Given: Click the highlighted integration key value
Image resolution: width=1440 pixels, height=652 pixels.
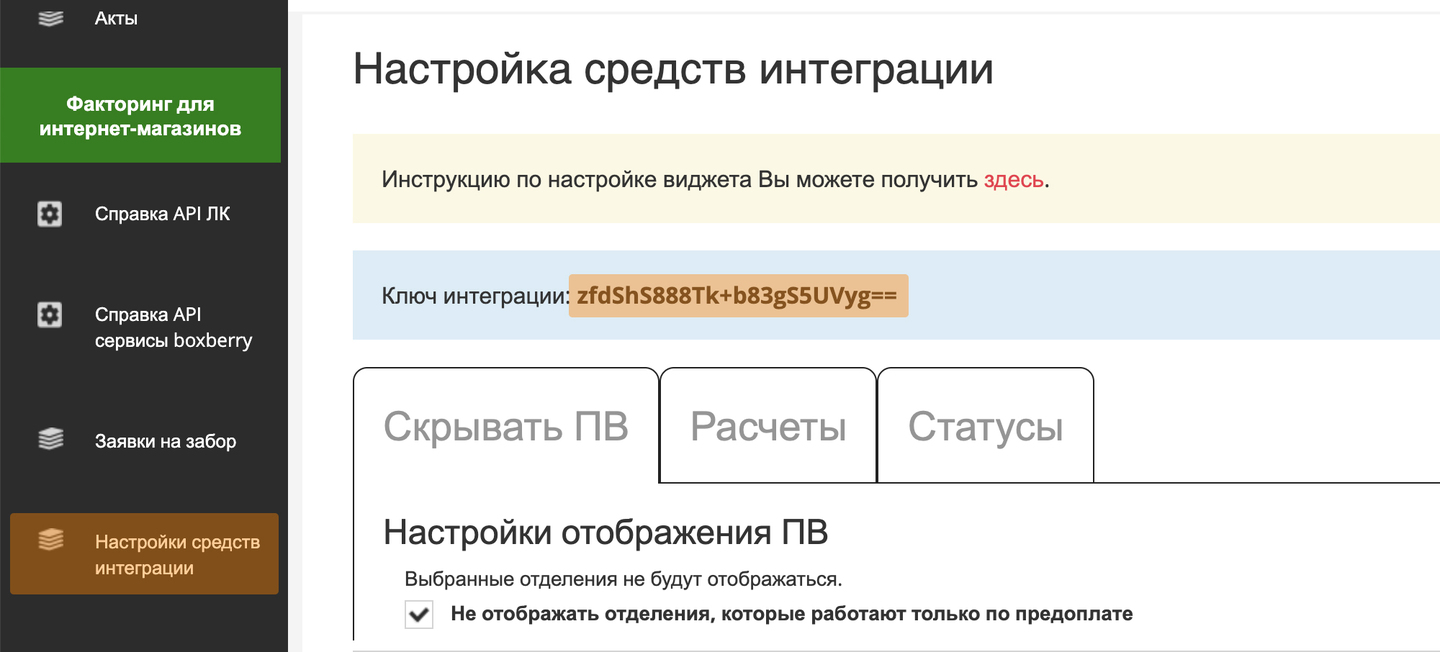Looking at the screenshot, I should (x=738, y=296).
